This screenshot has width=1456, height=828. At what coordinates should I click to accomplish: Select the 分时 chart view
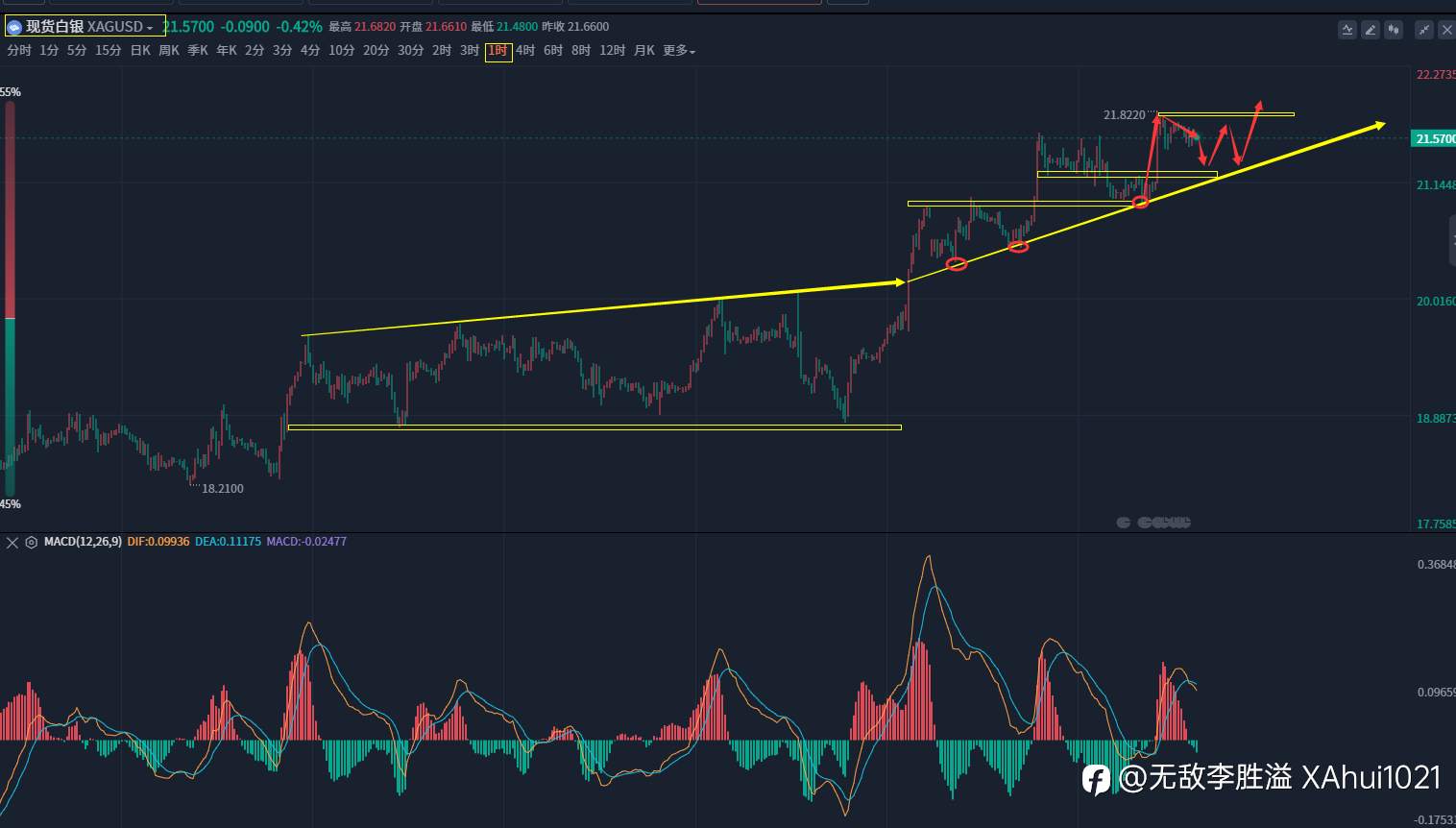pyautogui.click(x=19, y=51)
